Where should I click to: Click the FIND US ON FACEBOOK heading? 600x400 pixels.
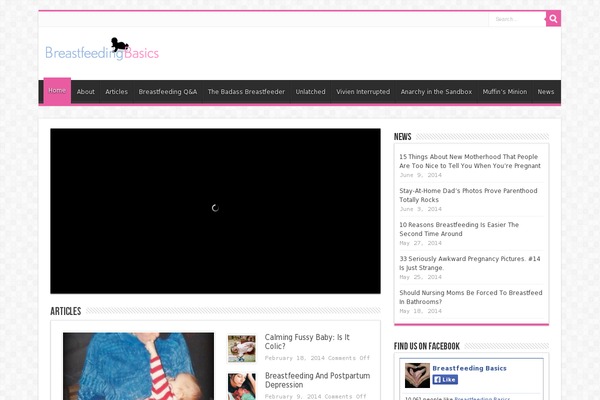[427, 346]
